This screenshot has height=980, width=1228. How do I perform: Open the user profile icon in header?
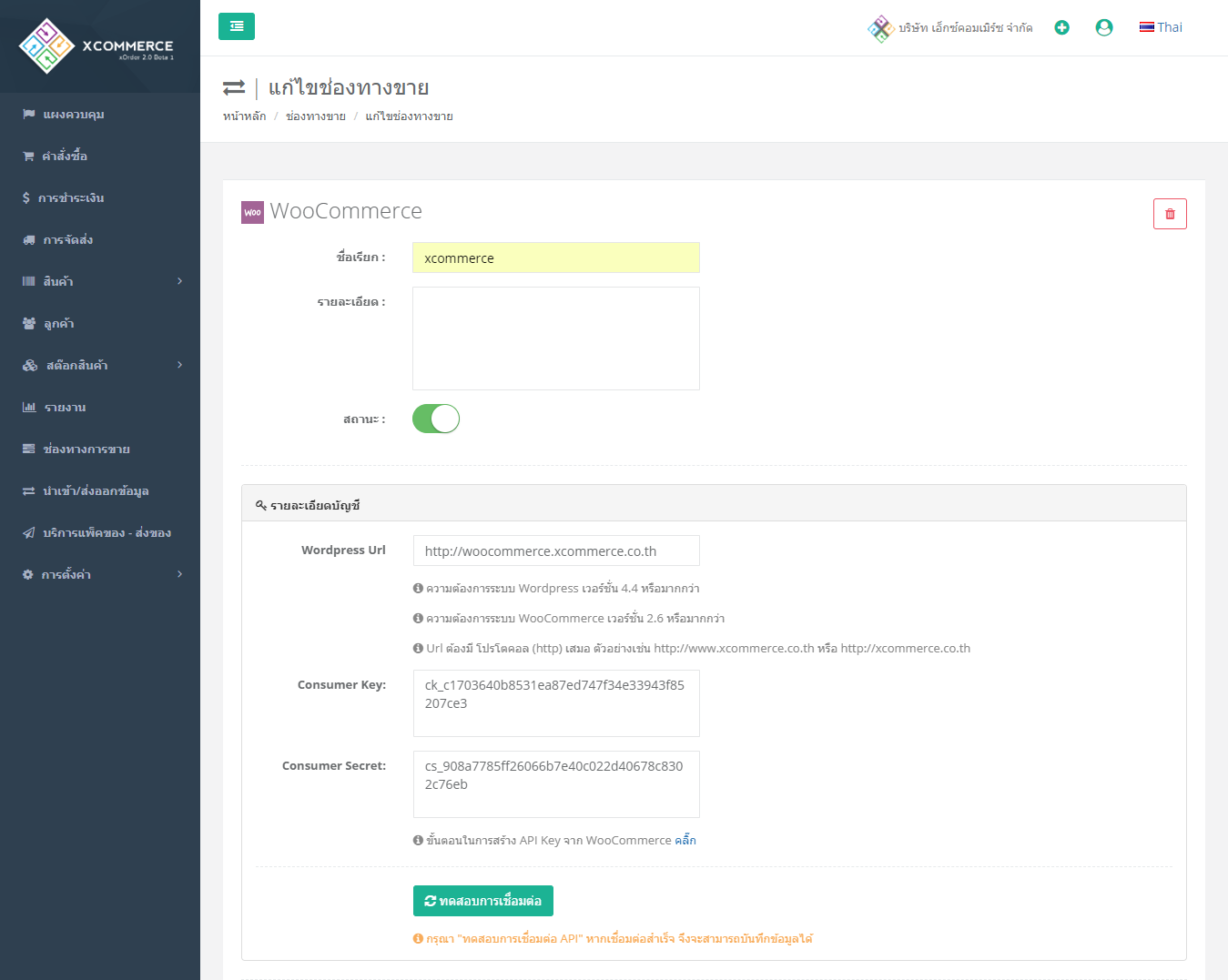pos(1104,27)
